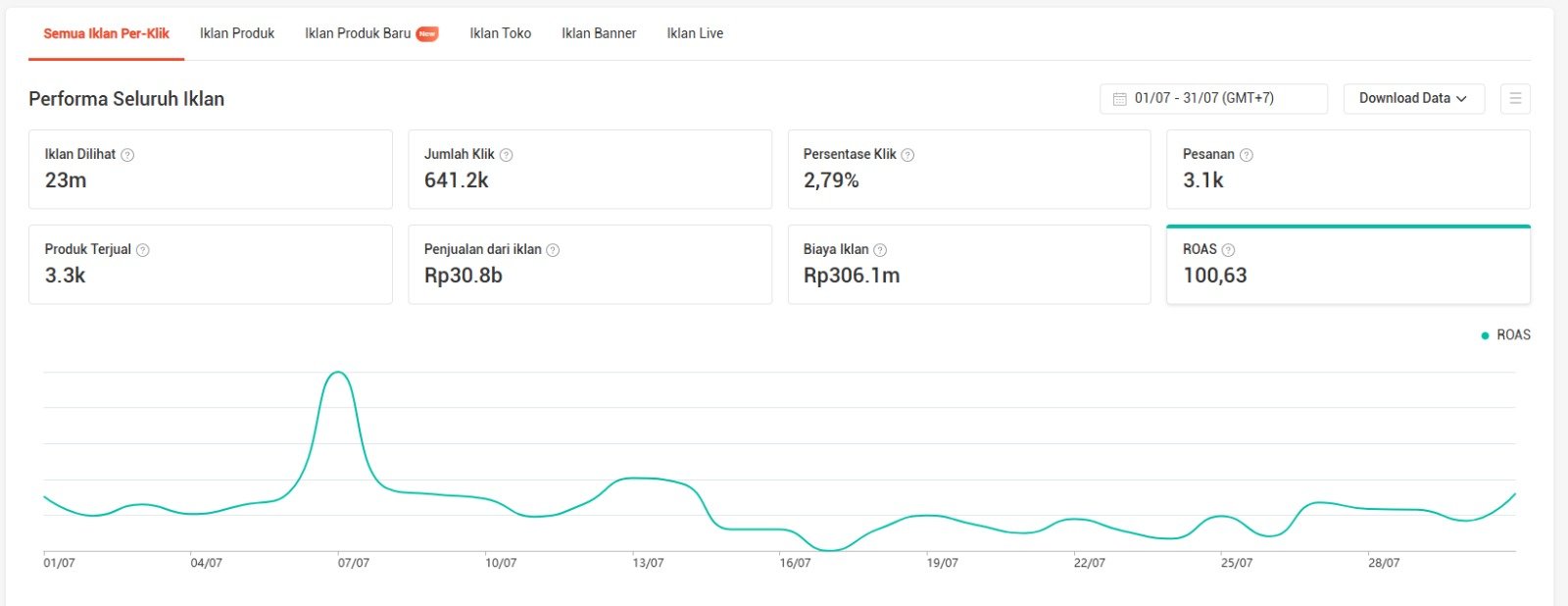The height and width of the screenshot is (606, 1568).
Task: Select the Iklan Live tab
Action: (695, 33)
